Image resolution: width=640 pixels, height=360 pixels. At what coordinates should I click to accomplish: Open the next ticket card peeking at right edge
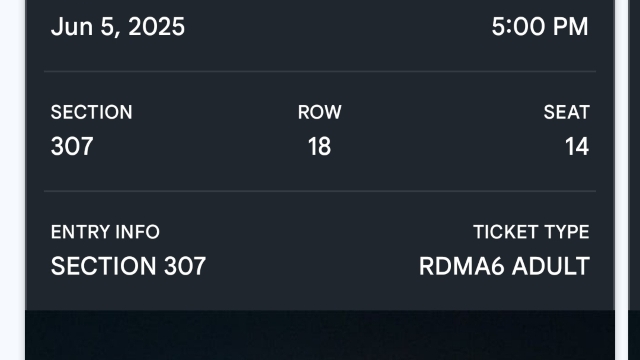tap(634, 180)
